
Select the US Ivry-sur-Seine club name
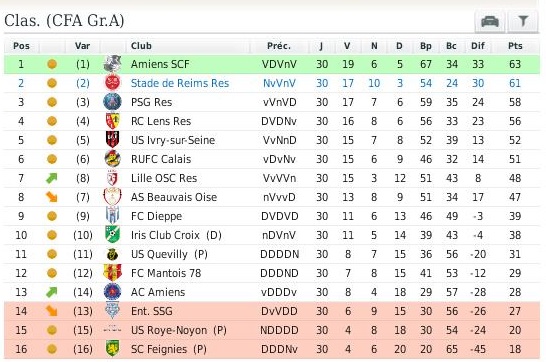pos(173,140)
